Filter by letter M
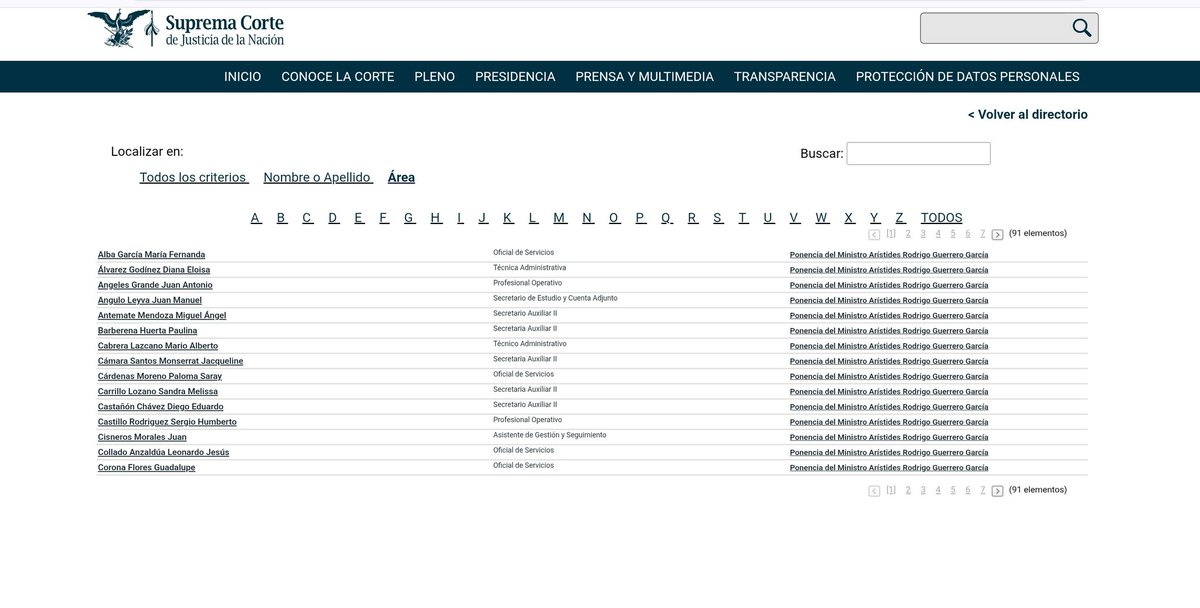 click(560, 218)
